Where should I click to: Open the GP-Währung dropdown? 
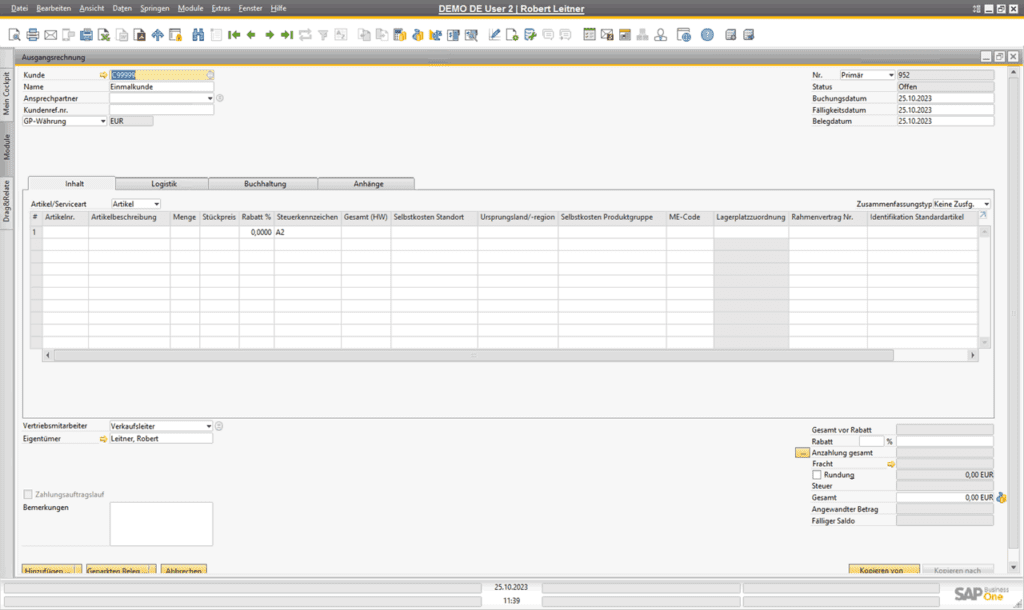[x=103, y=121]
